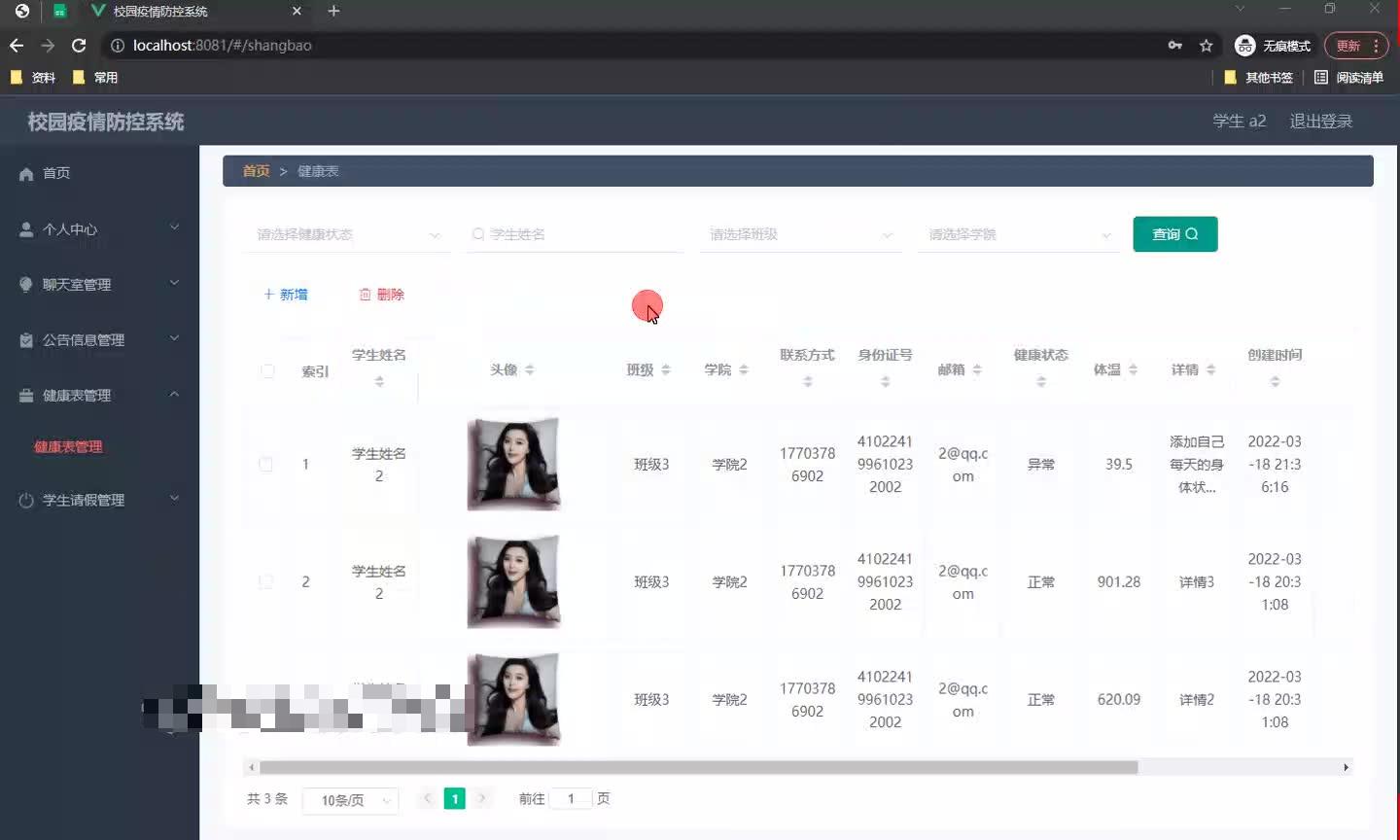The width and height of the screenshot is (1400, 840).
Task: Click the address bar URL localhost:8081
Action: [223, 46]
